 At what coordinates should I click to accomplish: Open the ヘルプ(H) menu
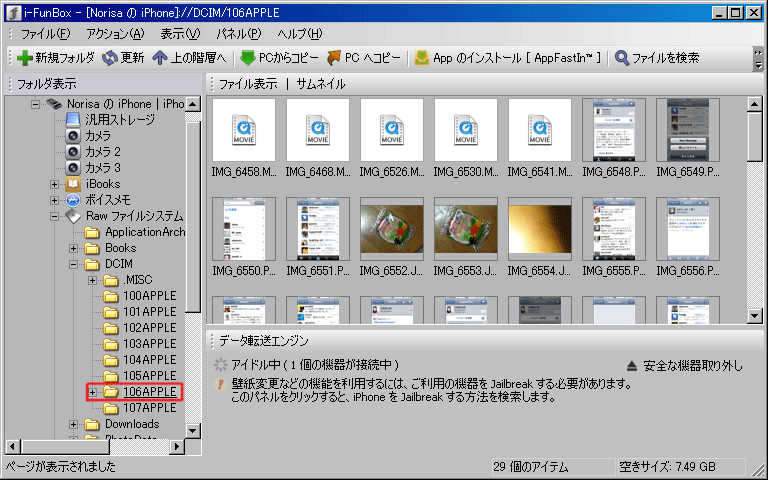pyautogui.click(x=300, y=34)
